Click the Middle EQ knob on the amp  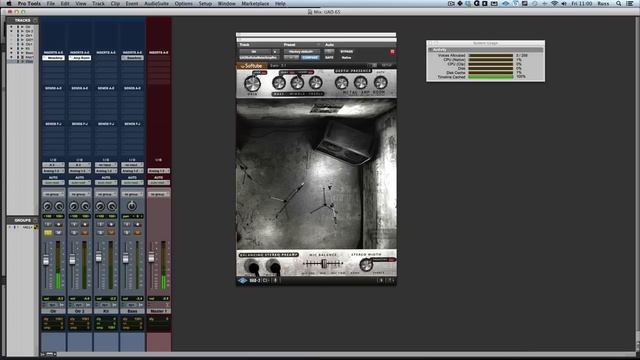pos(297,83)
